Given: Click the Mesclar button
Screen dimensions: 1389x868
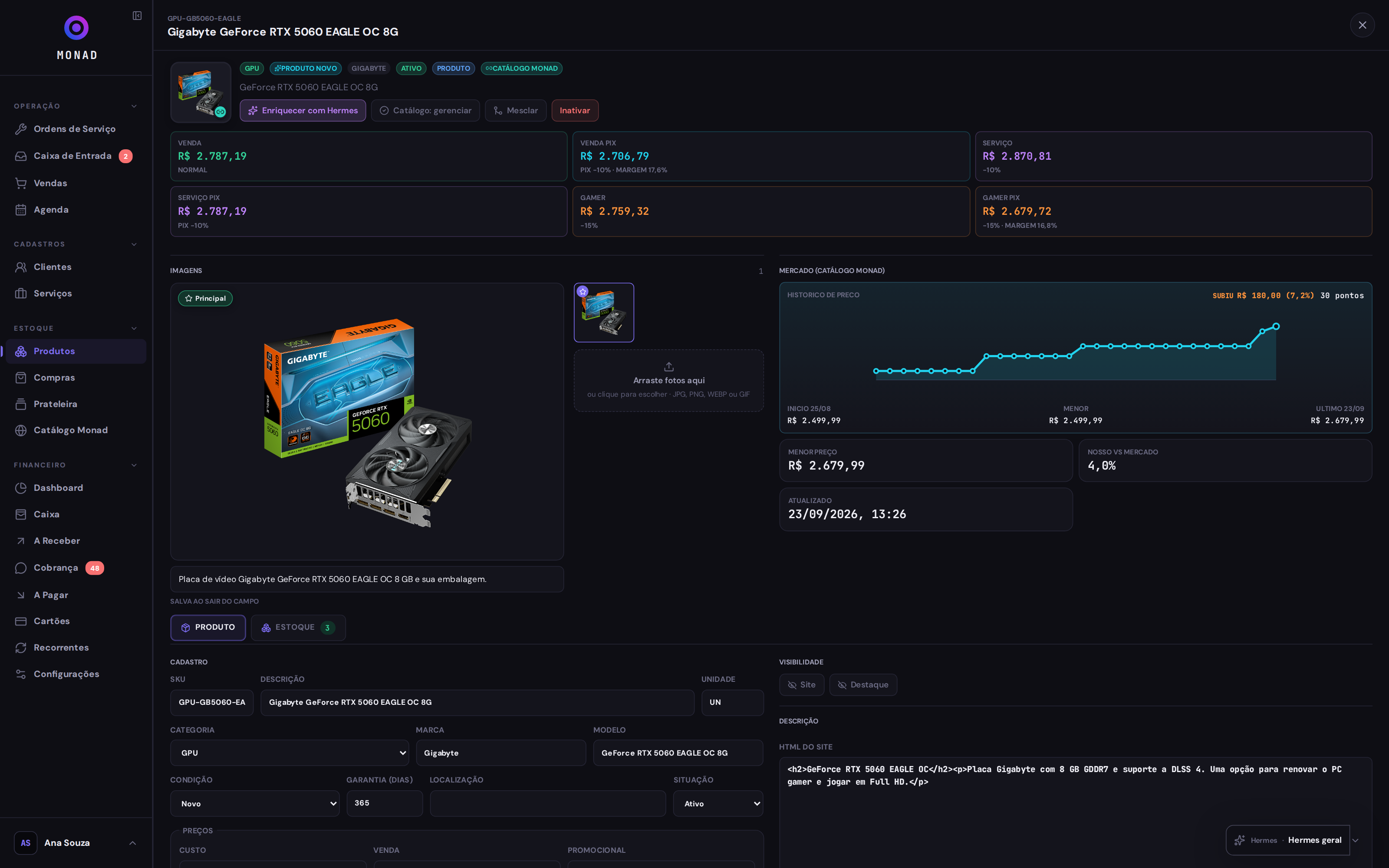Looking at the screenshot, I should point(515,110).
